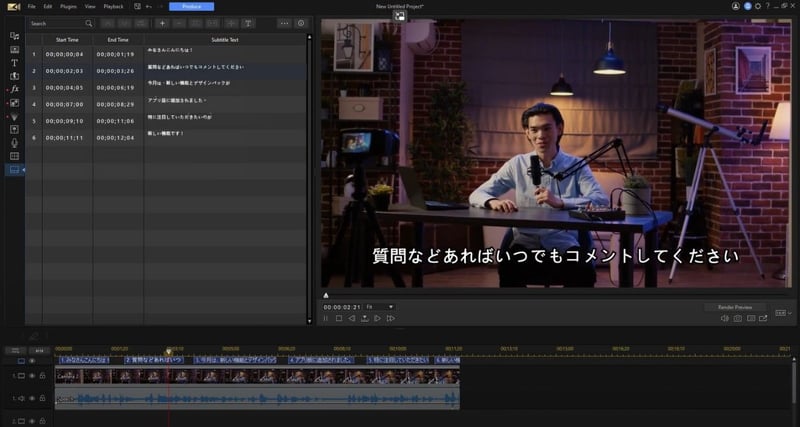This screenshot has height=427, width=800.
Task: Take a snapshot with the camera icon
Action: (x=737, y=318)
